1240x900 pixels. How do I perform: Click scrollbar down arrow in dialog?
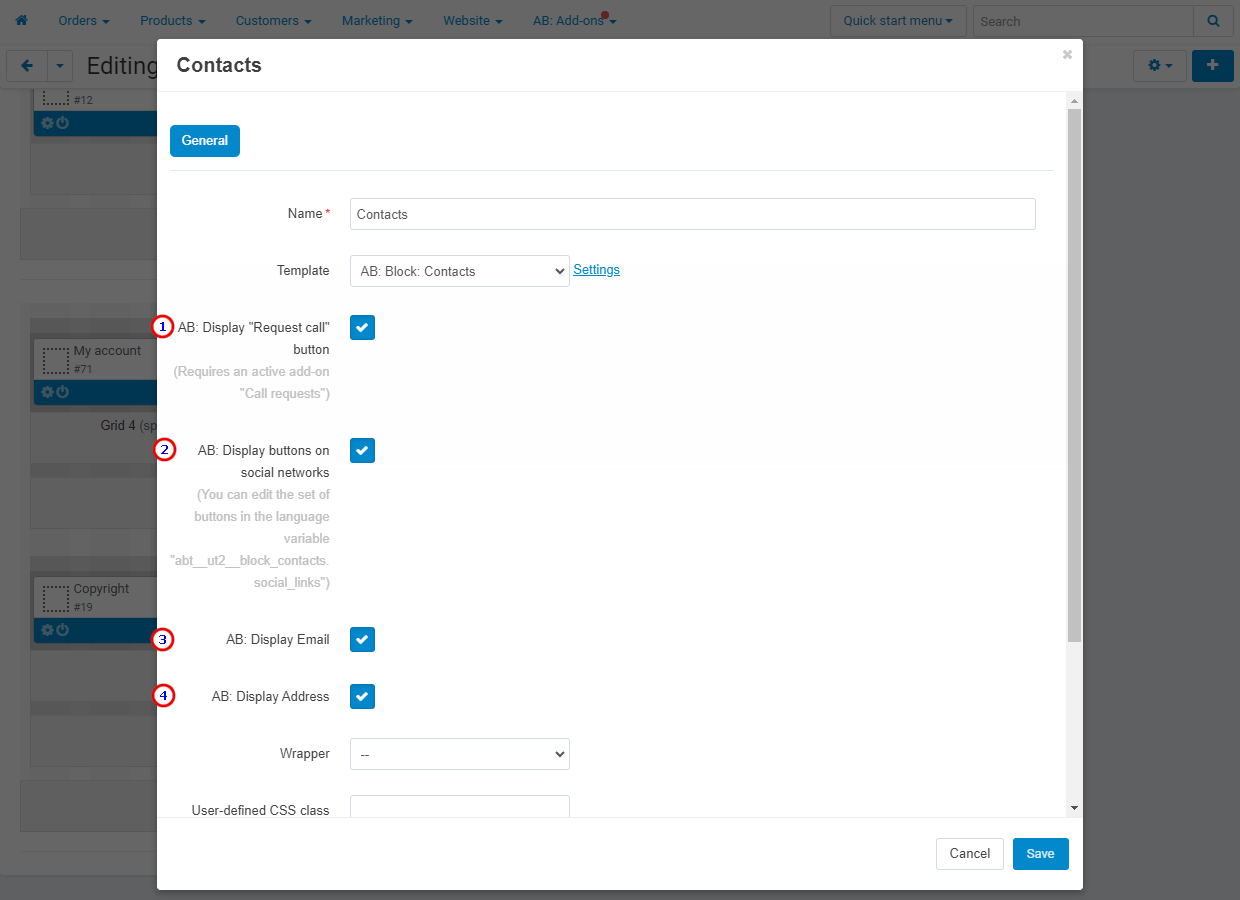coord(1075,808)
